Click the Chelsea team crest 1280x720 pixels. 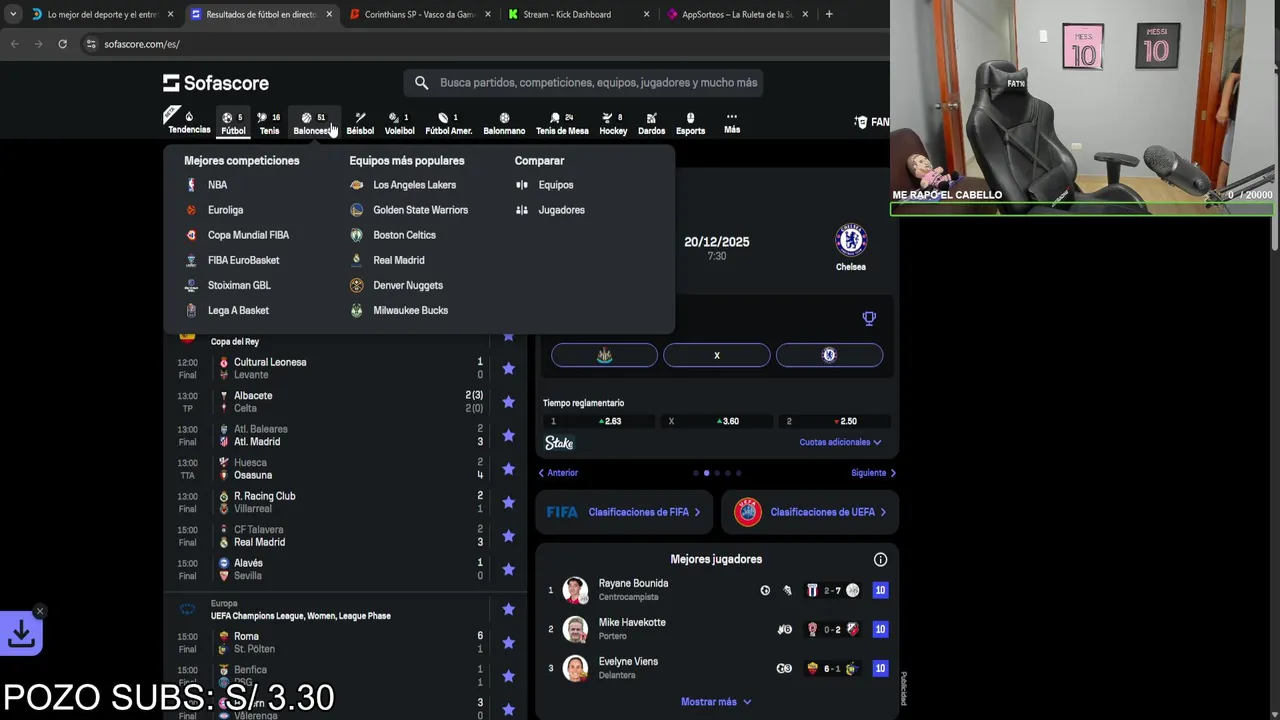[x=851, y=240]
